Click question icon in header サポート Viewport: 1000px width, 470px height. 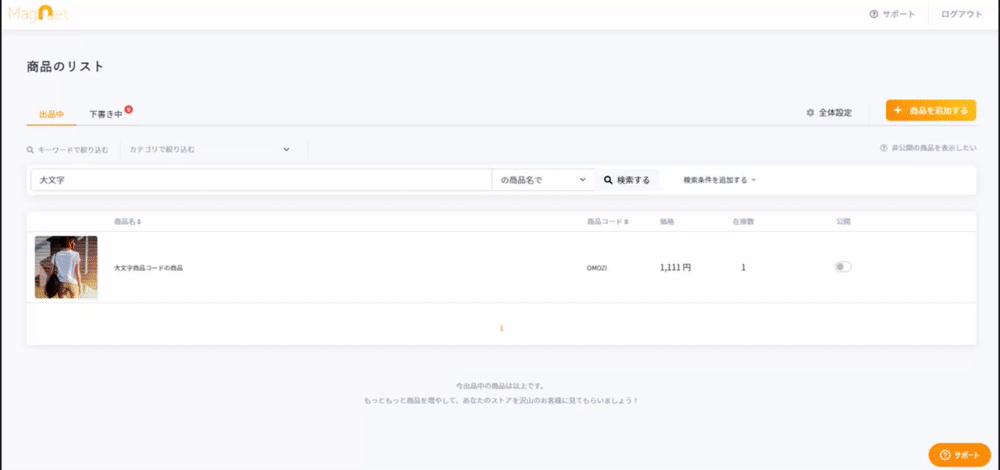874,14
